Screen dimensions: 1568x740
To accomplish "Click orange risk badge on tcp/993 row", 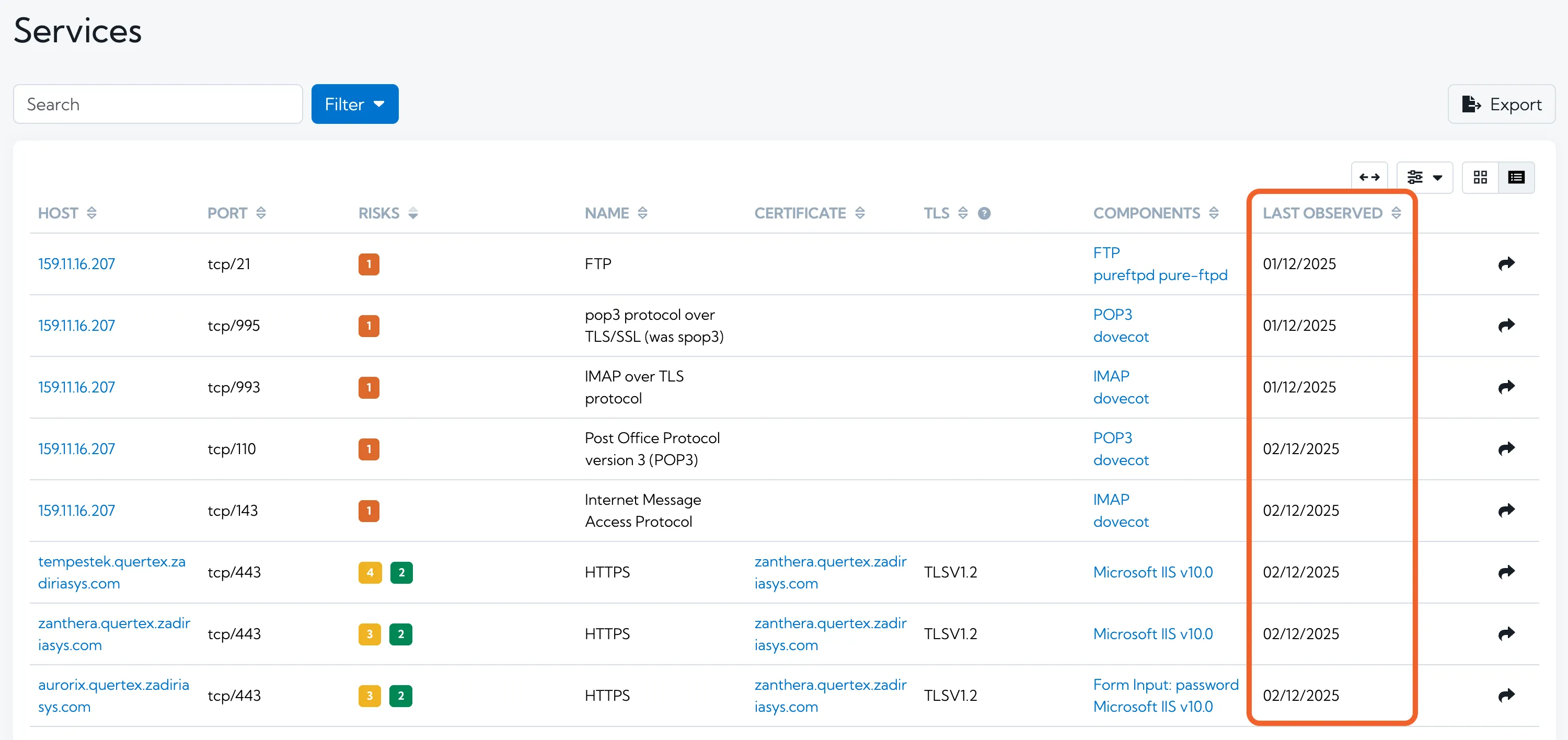I will tap(368, 387).
